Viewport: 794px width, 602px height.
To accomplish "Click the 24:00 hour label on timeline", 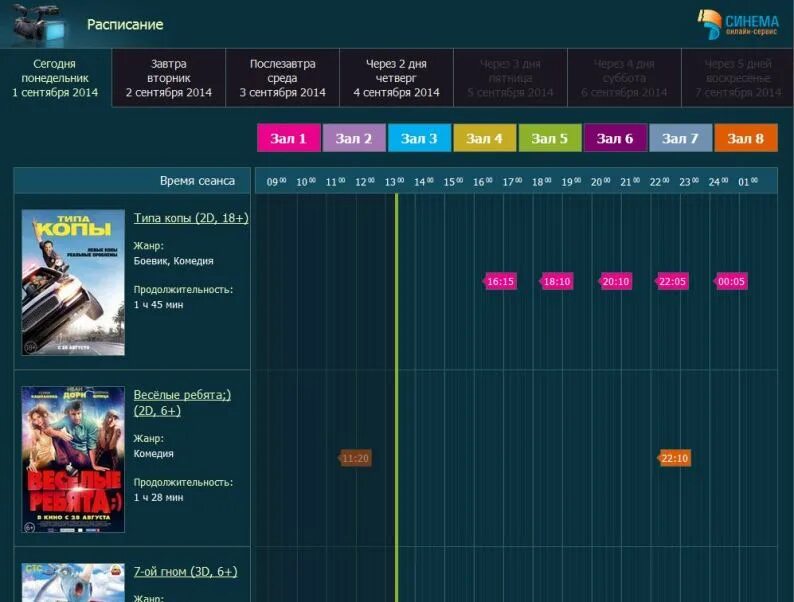I will pos(718,181).
